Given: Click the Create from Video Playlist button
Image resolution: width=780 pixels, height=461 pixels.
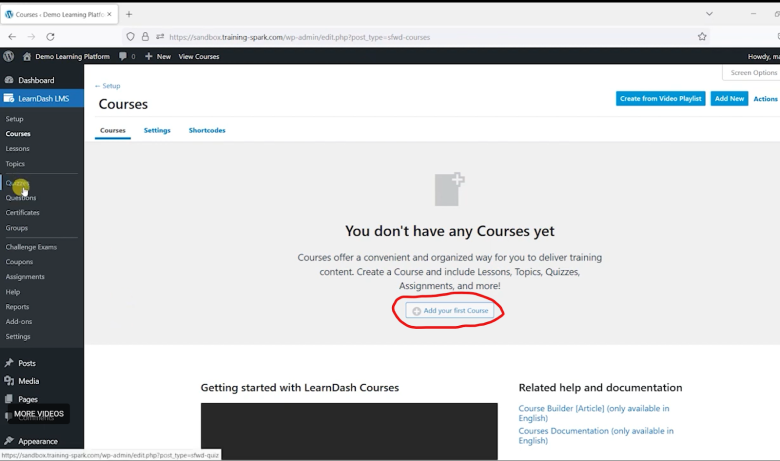Looking at the screenshot, I should point(660,99).
